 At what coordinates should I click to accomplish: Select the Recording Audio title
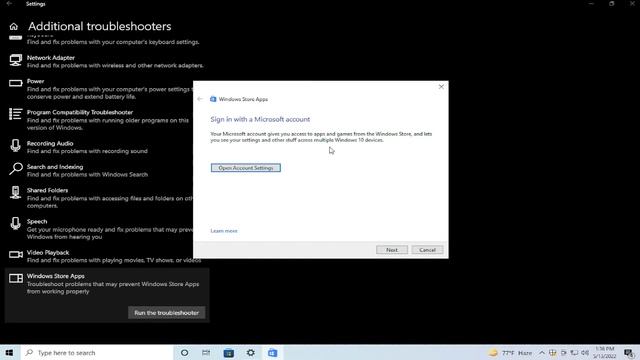(x=50, y=144)
